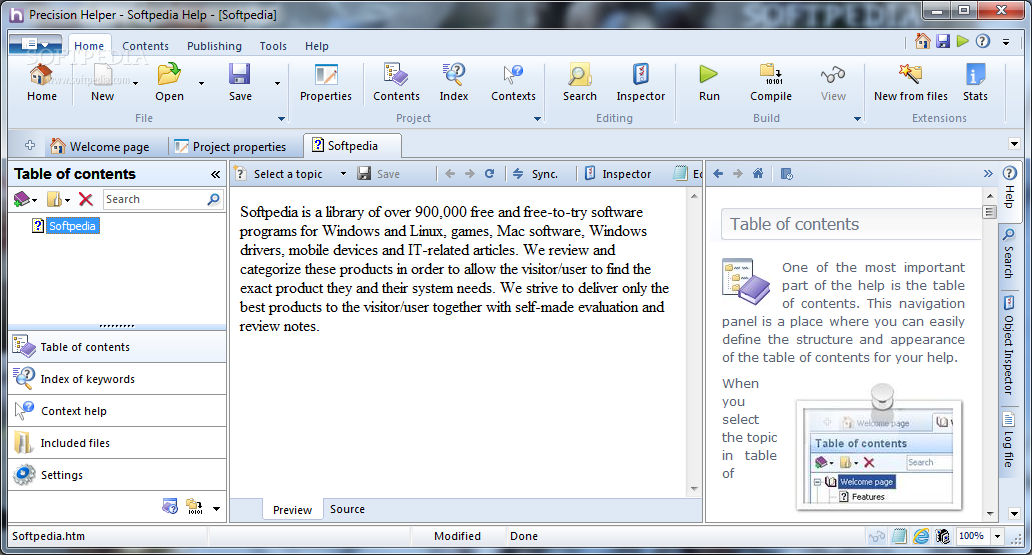
Task: Expand the Project group launcher arrow
Action: [537, 119]
